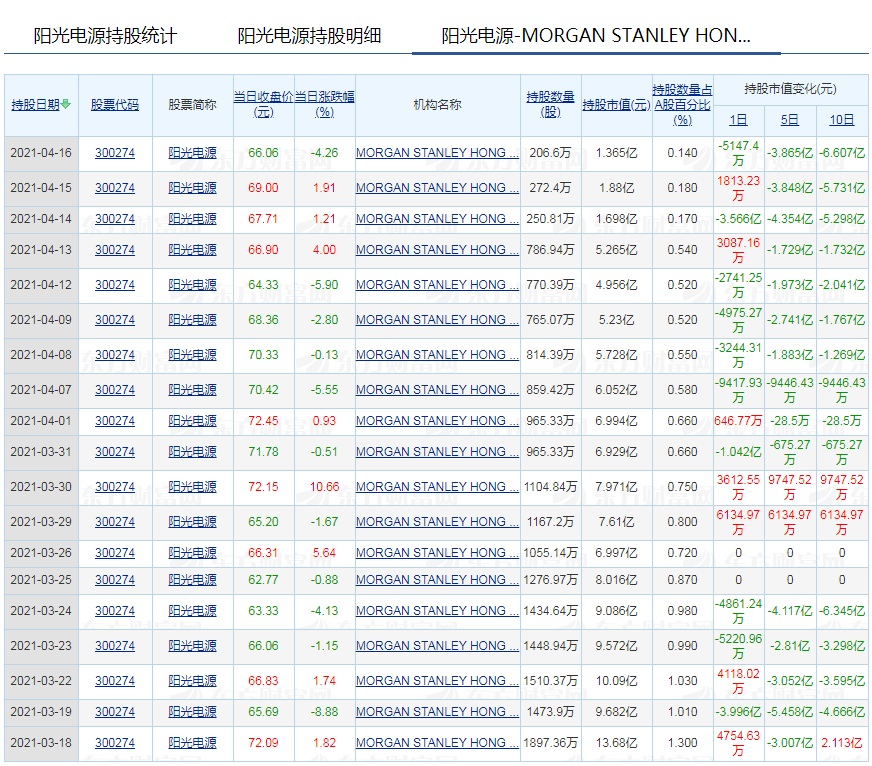Select the 阳光电源-MORGAN STANLEY HON... tab

pos(596,36)
